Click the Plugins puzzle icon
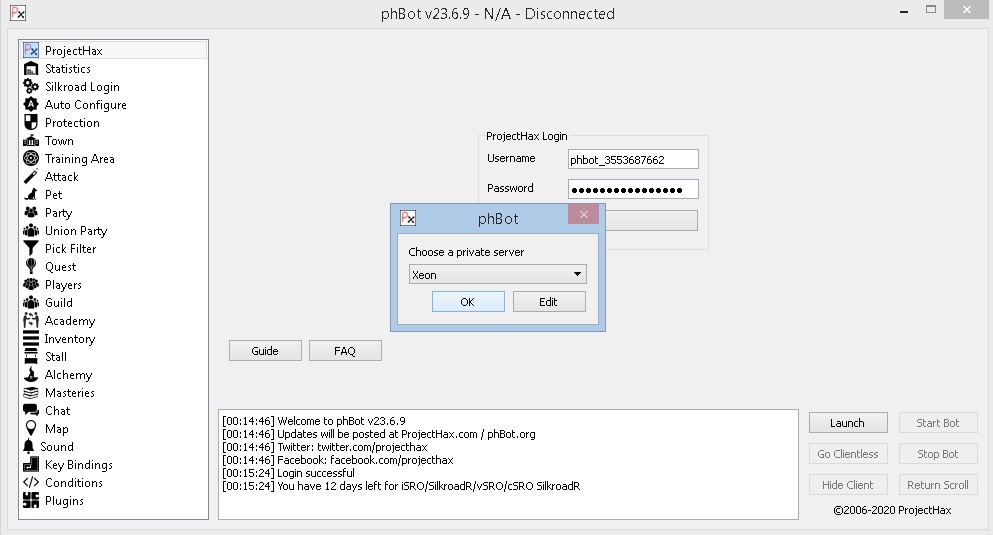The width and height of the screenshot is (993, 535). pyautogui.click(x=31, y=501)
